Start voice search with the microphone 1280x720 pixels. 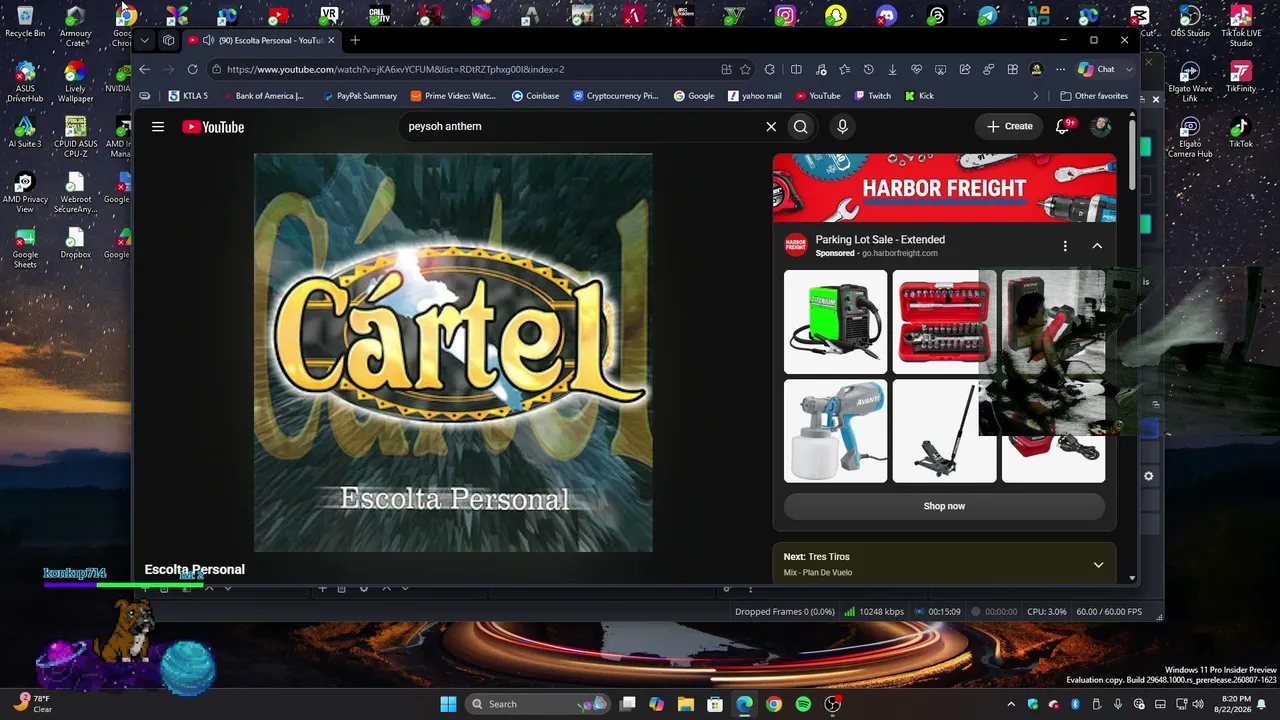pyautogui.click(x=842, y=127)
